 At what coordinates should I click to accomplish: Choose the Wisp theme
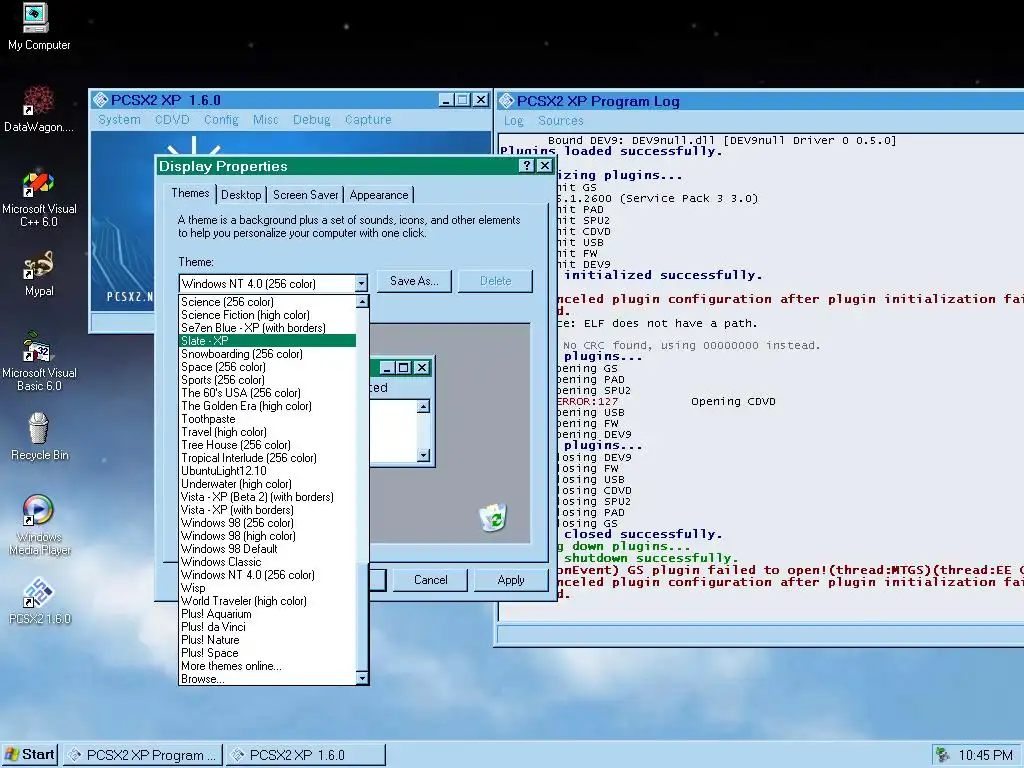coord(268,588)
